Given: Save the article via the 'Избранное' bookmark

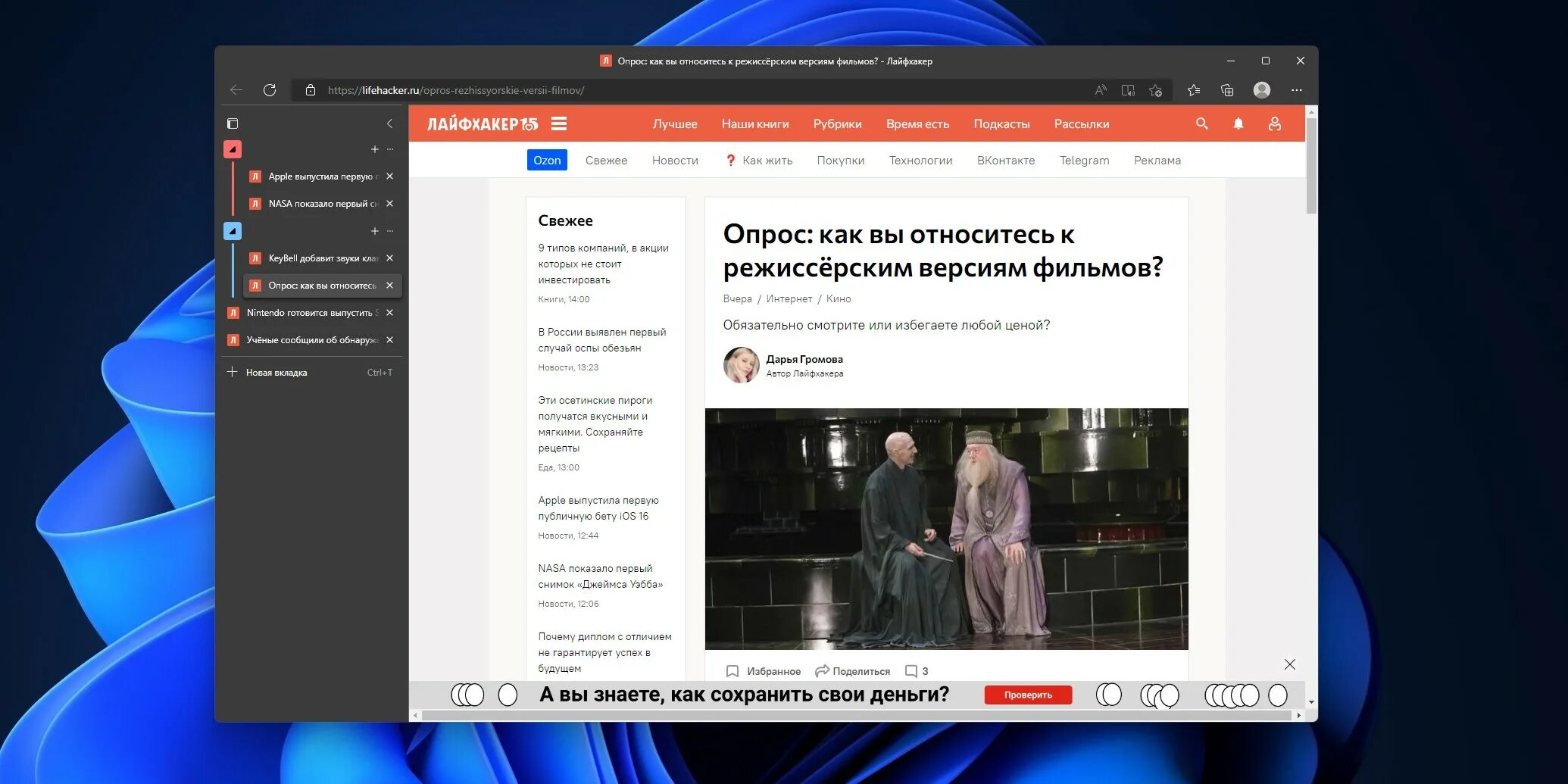Looking at the screenshot, I should pos(763,671).
